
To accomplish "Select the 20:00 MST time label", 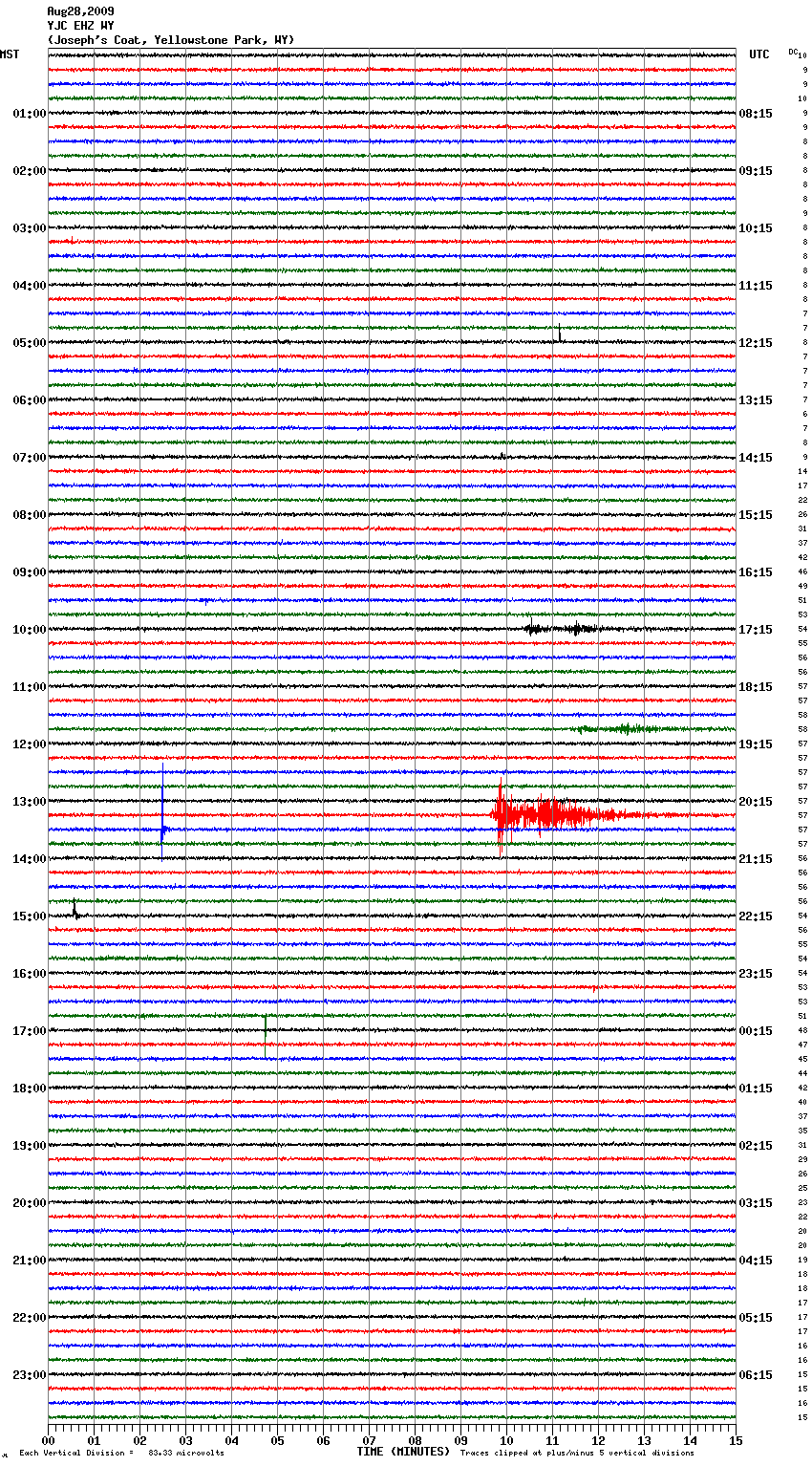I will [x=30, y=1203].
